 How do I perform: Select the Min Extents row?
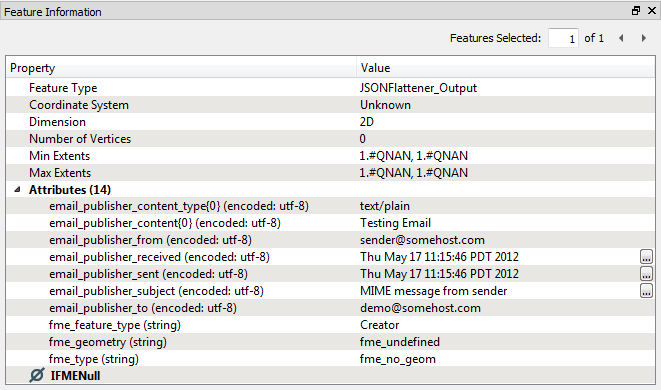point(330,156)
